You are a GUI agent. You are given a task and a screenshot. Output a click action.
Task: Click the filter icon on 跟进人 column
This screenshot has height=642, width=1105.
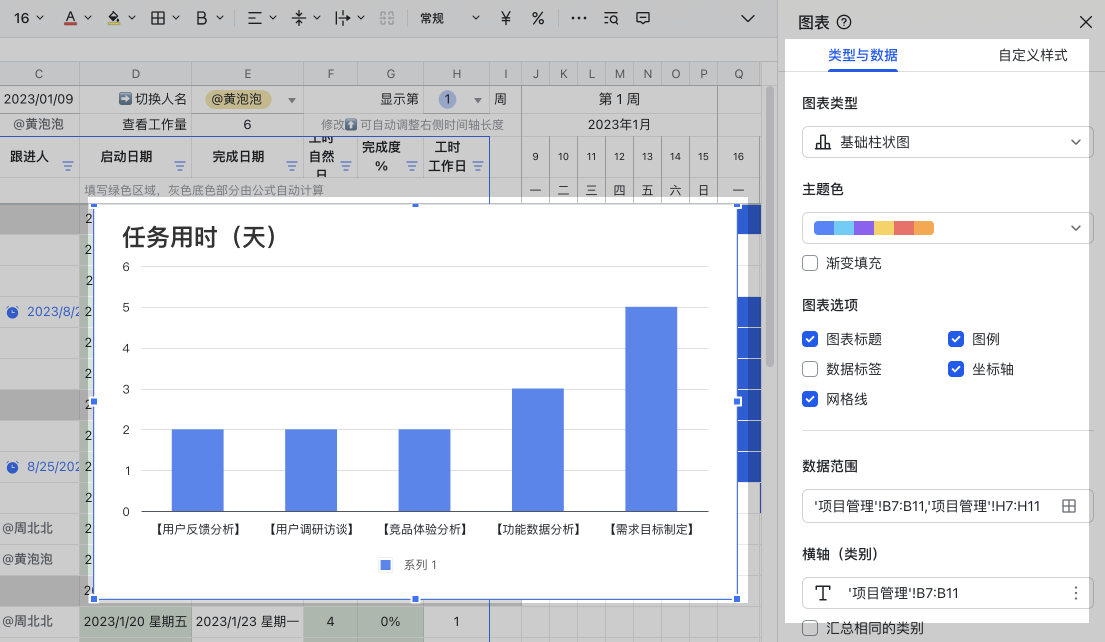pos(68,166)
